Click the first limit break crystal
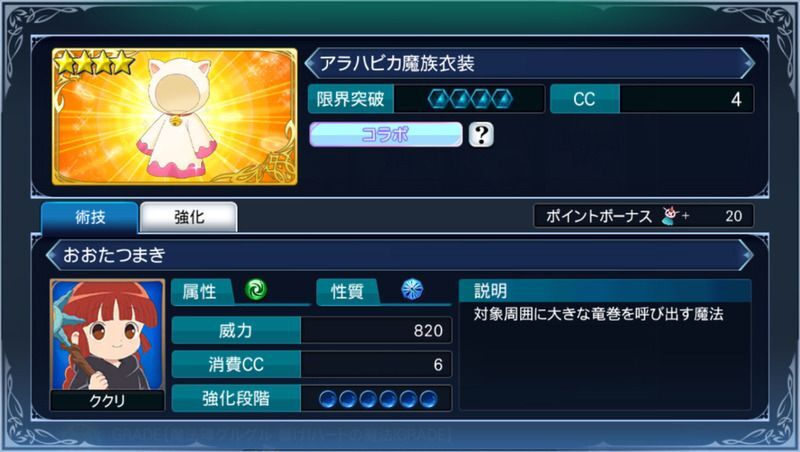This screenshot has width=800, height=452. pyautogui.click(x=438, y=99)
